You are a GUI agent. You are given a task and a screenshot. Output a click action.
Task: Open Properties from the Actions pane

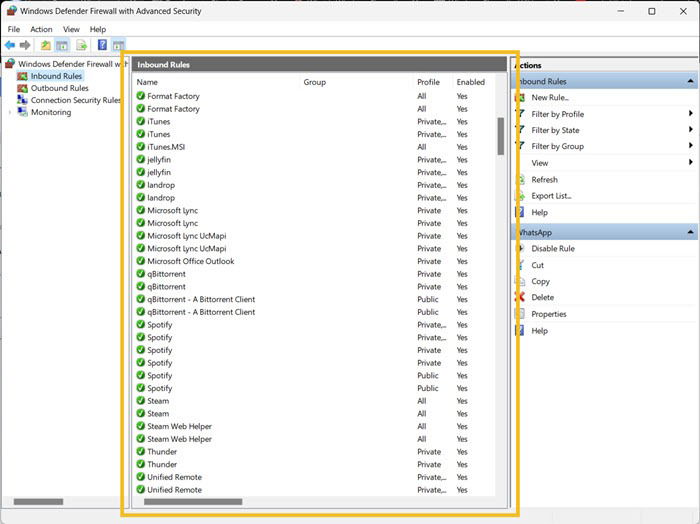pos(549,314)
